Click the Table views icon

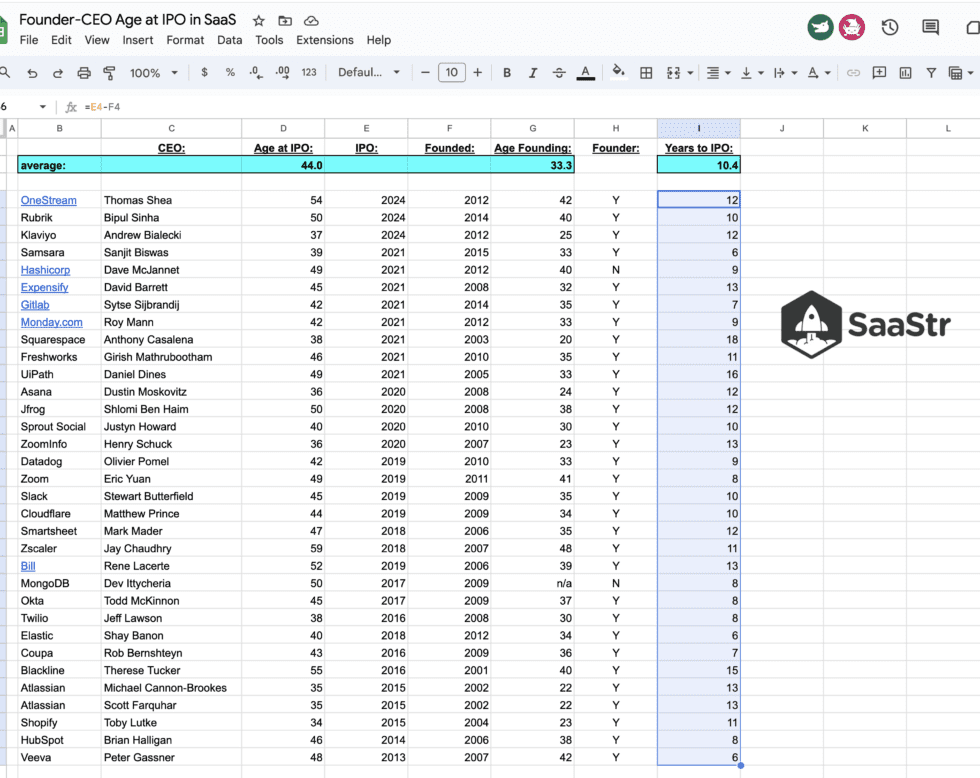click(x=955, y=73)
